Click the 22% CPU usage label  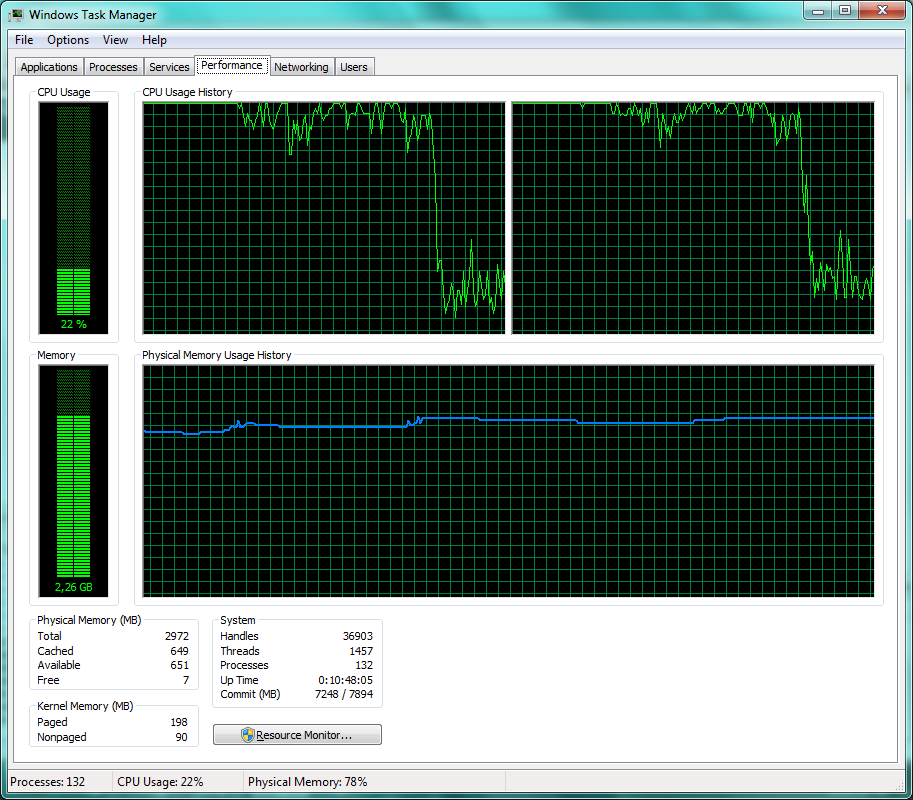coord(73,324)
